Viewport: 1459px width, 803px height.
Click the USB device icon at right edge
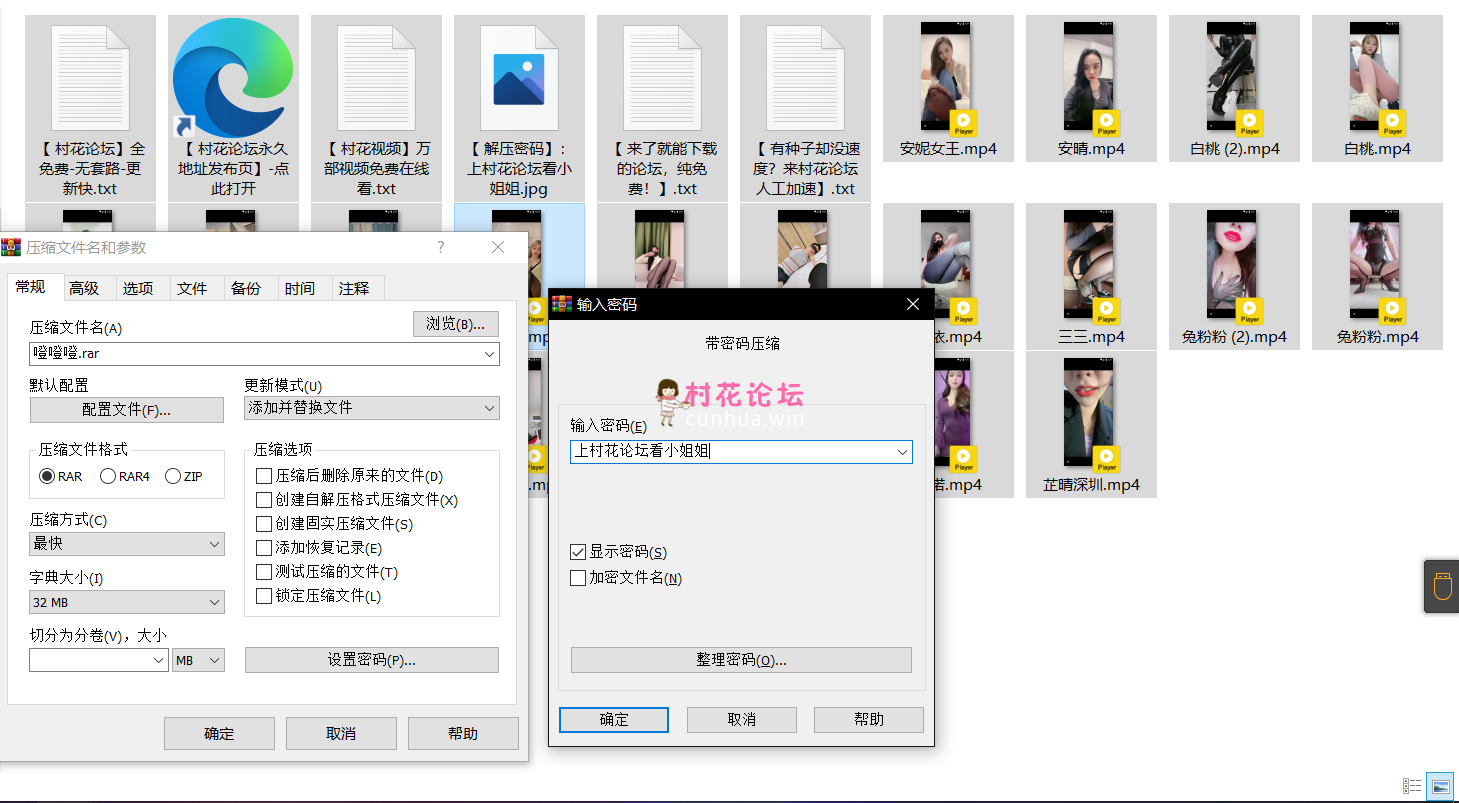click(1442, 586)
